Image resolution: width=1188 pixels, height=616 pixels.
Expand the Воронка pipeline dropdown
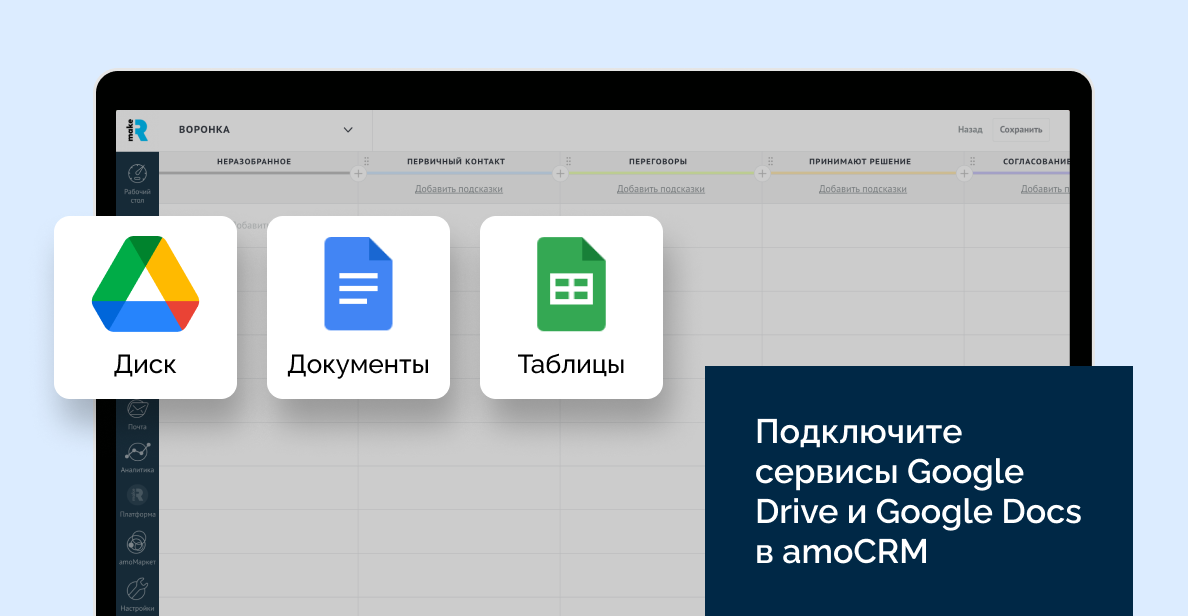tap(348, 130)
